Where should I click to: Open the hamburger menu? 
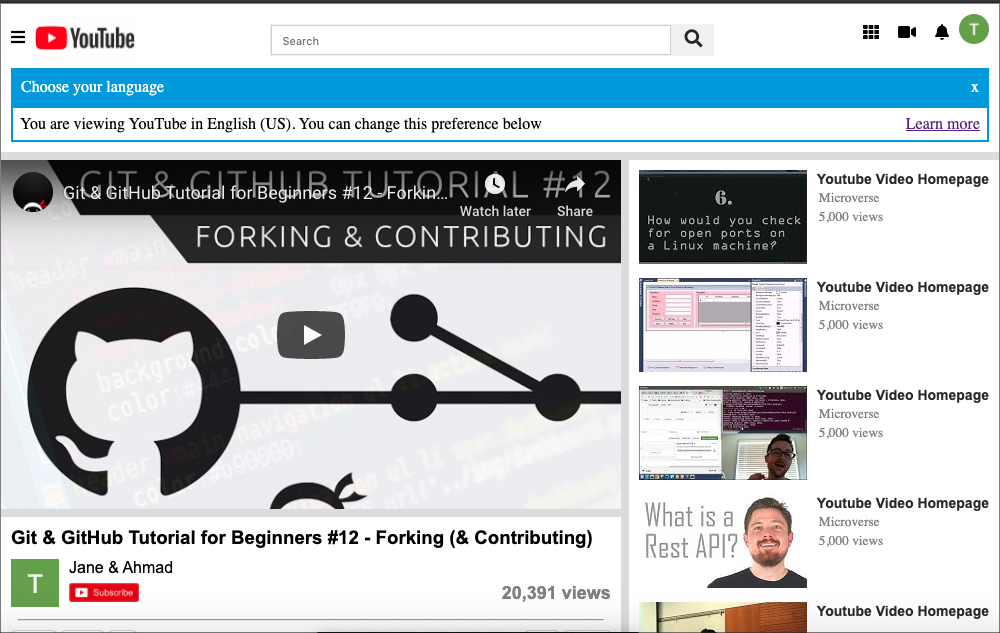click(x=18, y=38)
